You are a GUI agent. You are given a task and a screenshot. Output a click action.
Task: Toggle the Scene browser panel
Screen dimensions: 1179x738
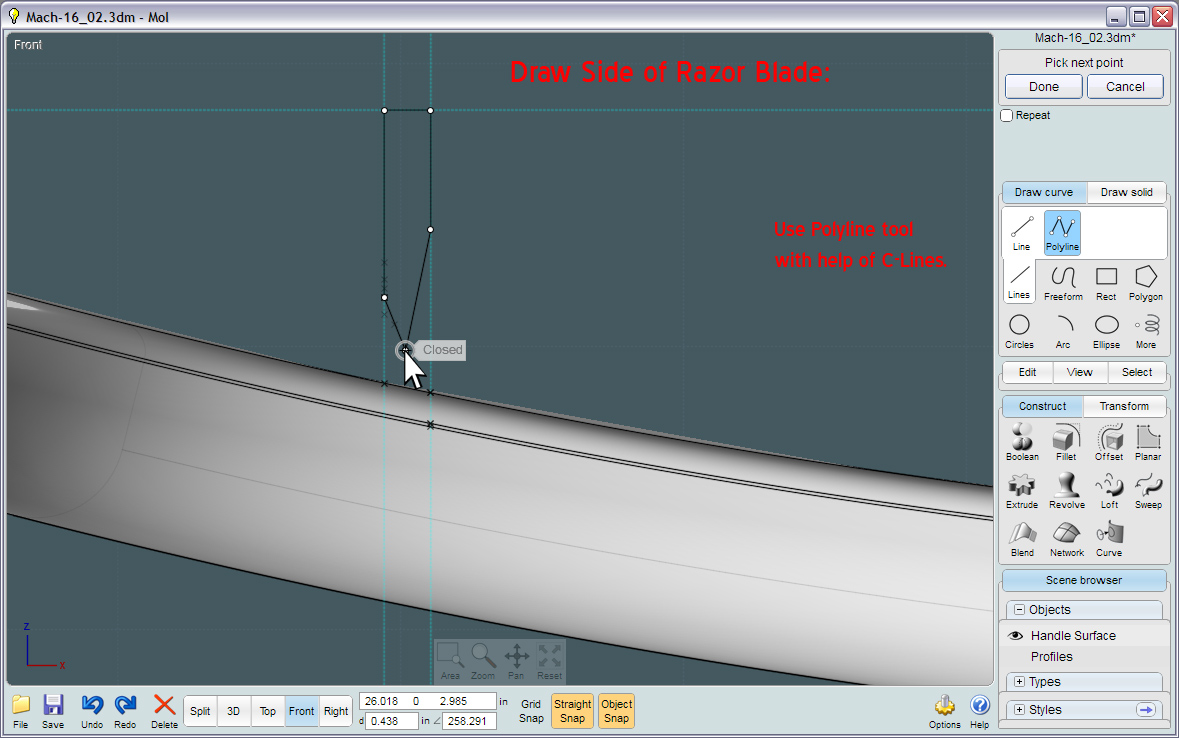tap(1084, 580)
